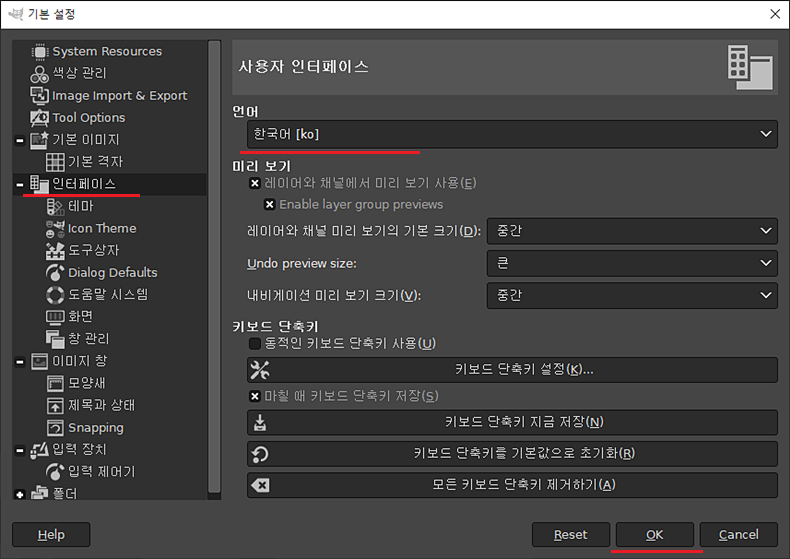Image resolution: width=790 pixels, height=559 pixels.
Task: Click the 인터페이스 icon in sidebar
Action: (x=39, y=184)
